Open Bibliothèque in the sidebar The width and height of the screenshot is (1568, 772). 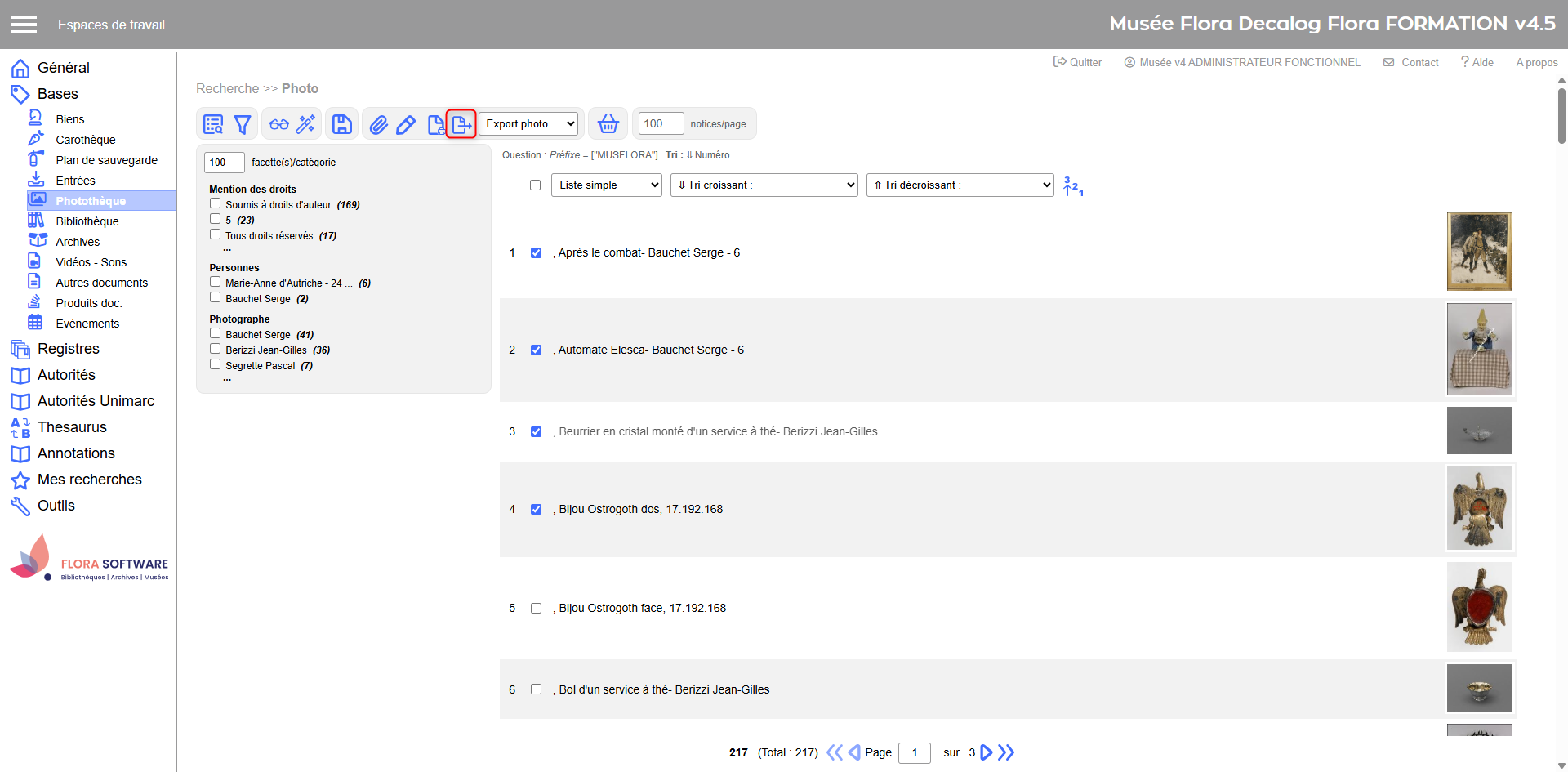click(x=87, y=221)
